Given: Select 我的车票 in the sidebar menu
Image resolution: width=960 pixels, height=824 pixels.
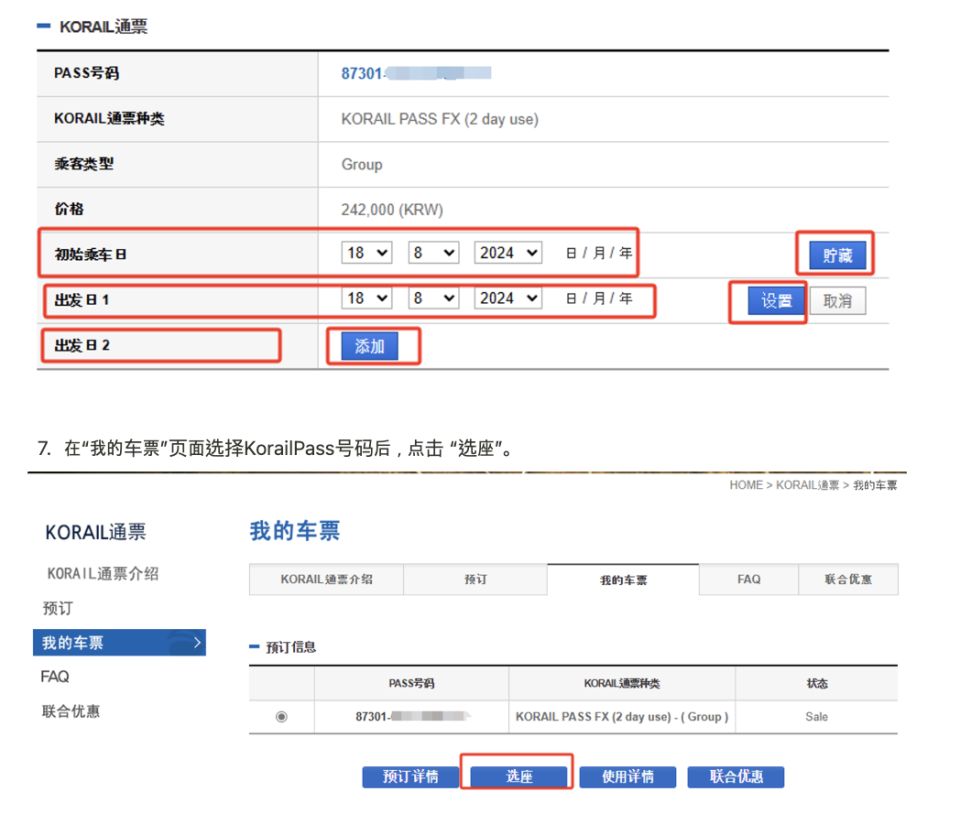Looking at the screenshot, I should [x=119, y=643].
